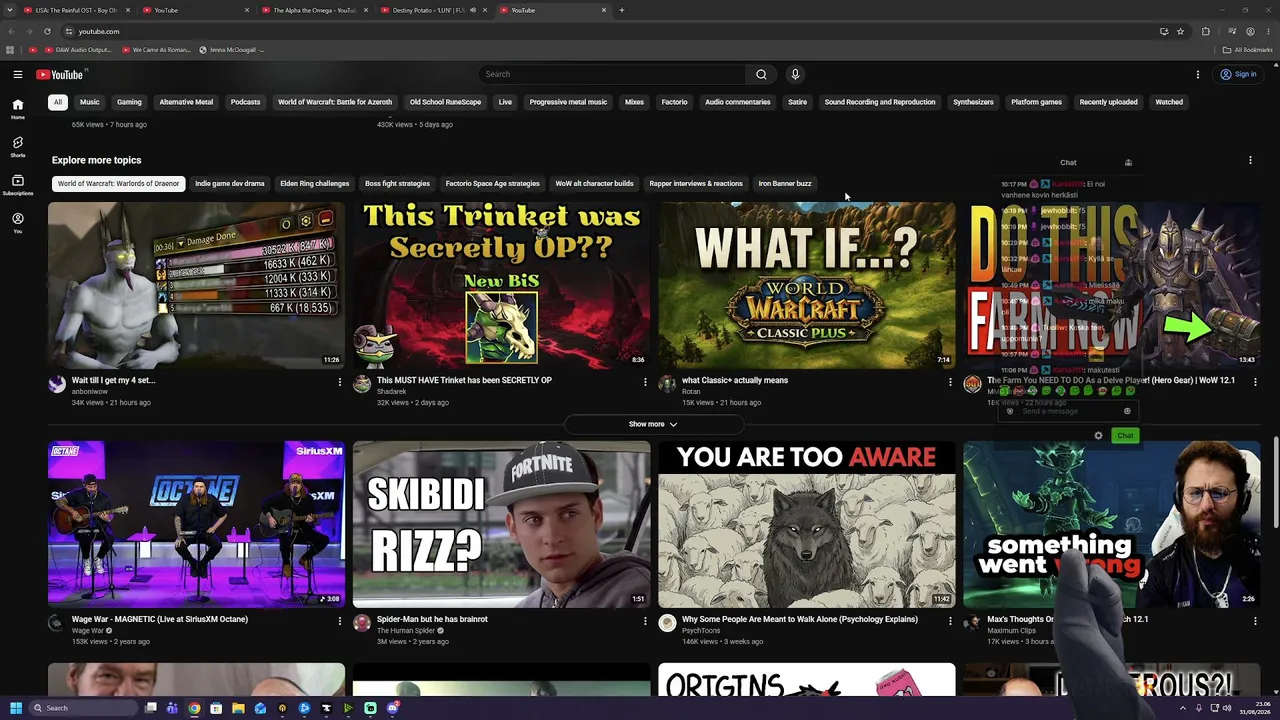Click the 'This MUST HAVE Trinket' video title
Screen dimensions: 1280x720
(464, 380)
